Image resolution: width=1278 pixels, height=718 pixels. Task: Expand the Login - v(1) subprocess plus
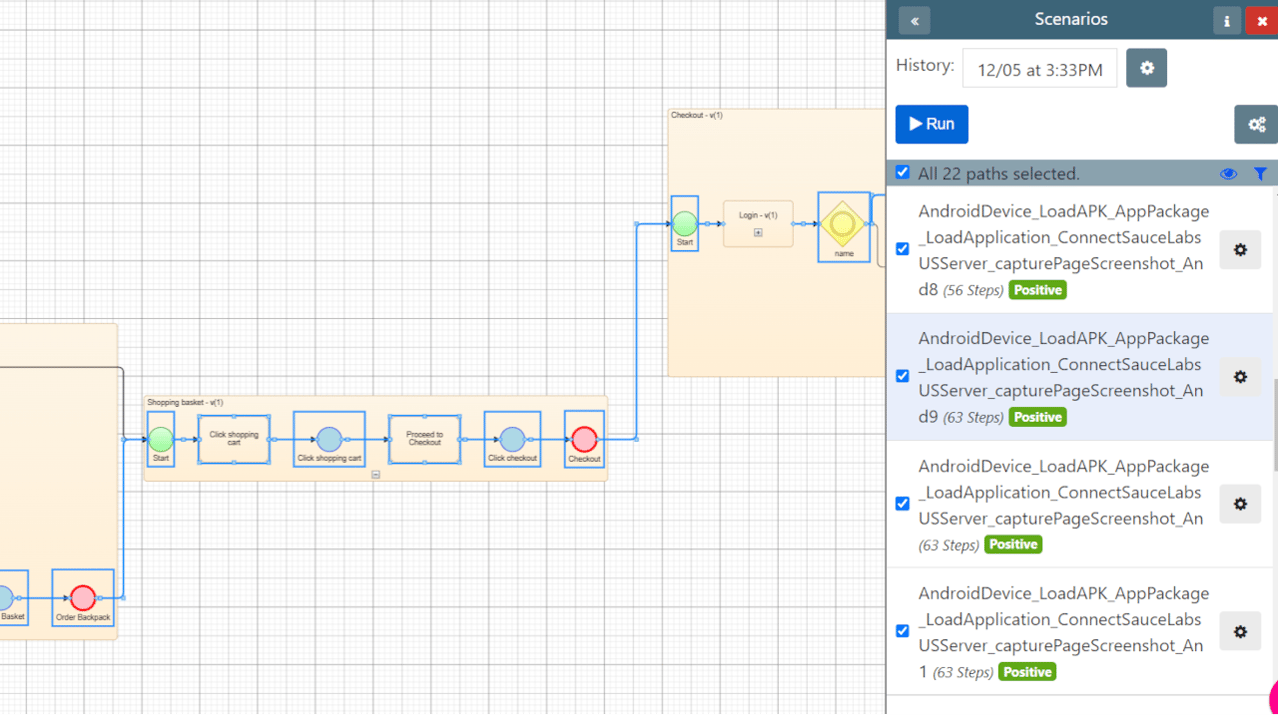758,233
